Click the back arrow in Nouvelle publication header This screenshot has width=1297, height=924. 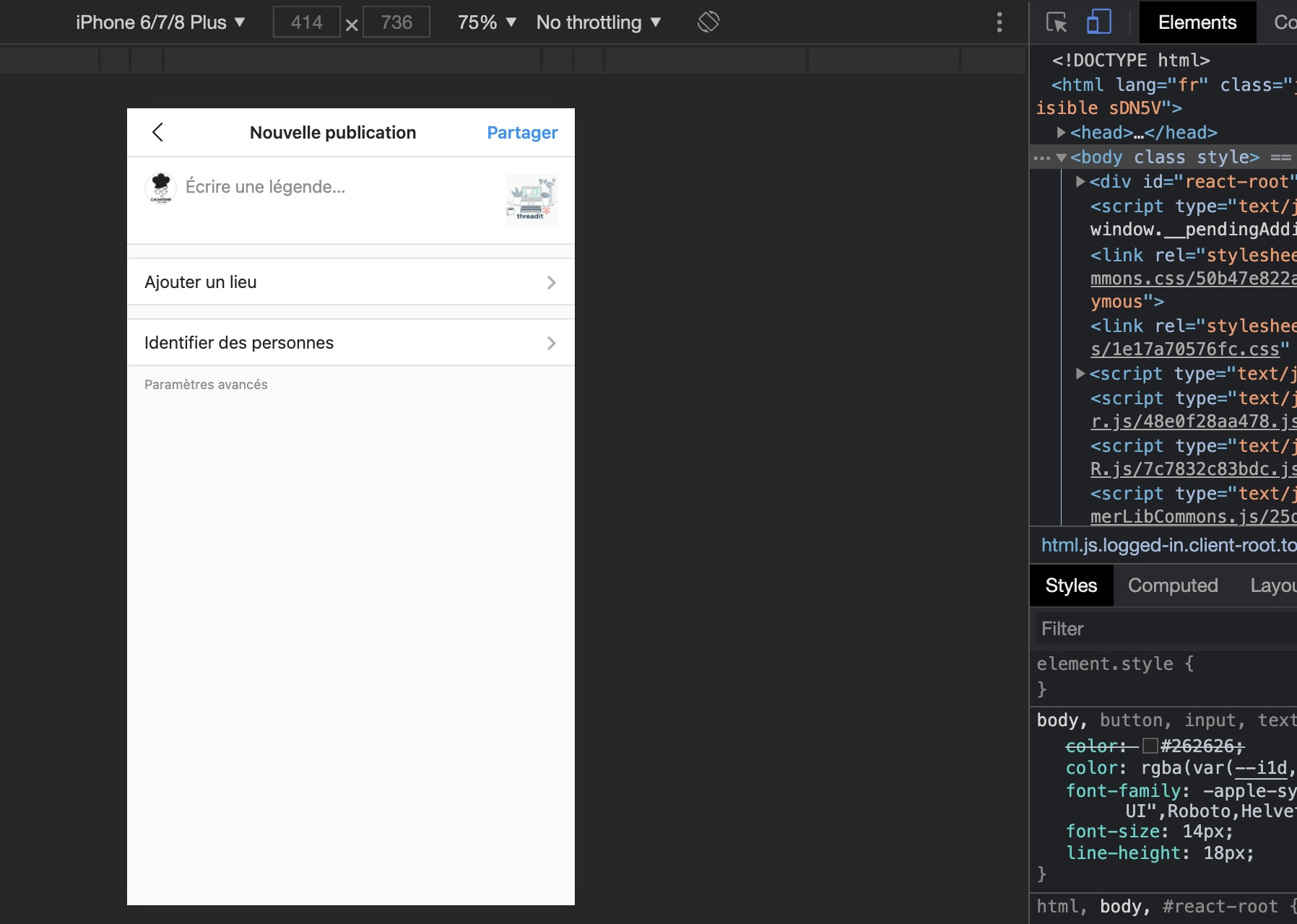(158, 132)
